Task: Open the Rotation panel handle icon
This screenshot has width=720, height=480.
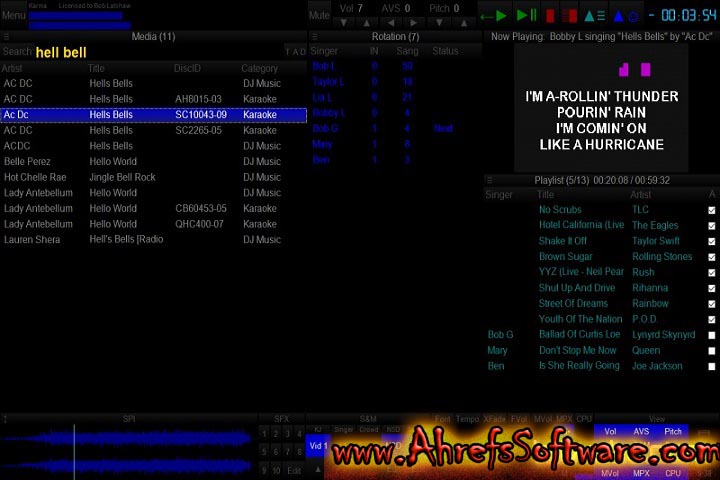Action: point(314,36)
